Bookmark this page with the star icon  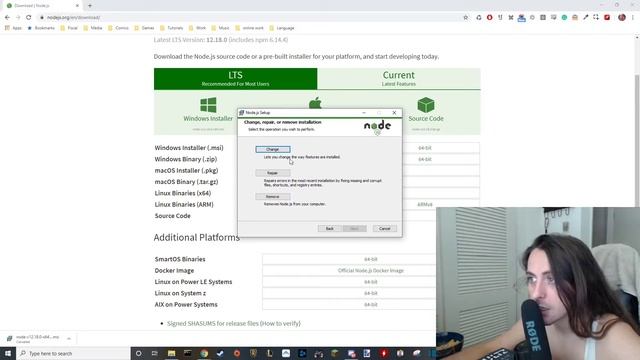tap(466, 18)
